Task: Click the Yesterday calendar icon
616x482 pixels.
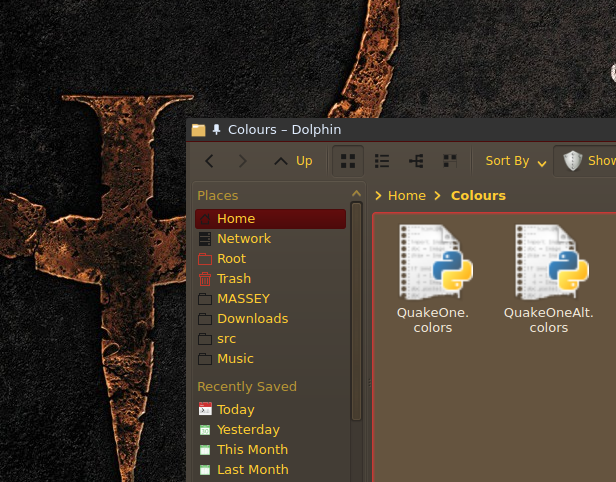Action: point(205,430)
